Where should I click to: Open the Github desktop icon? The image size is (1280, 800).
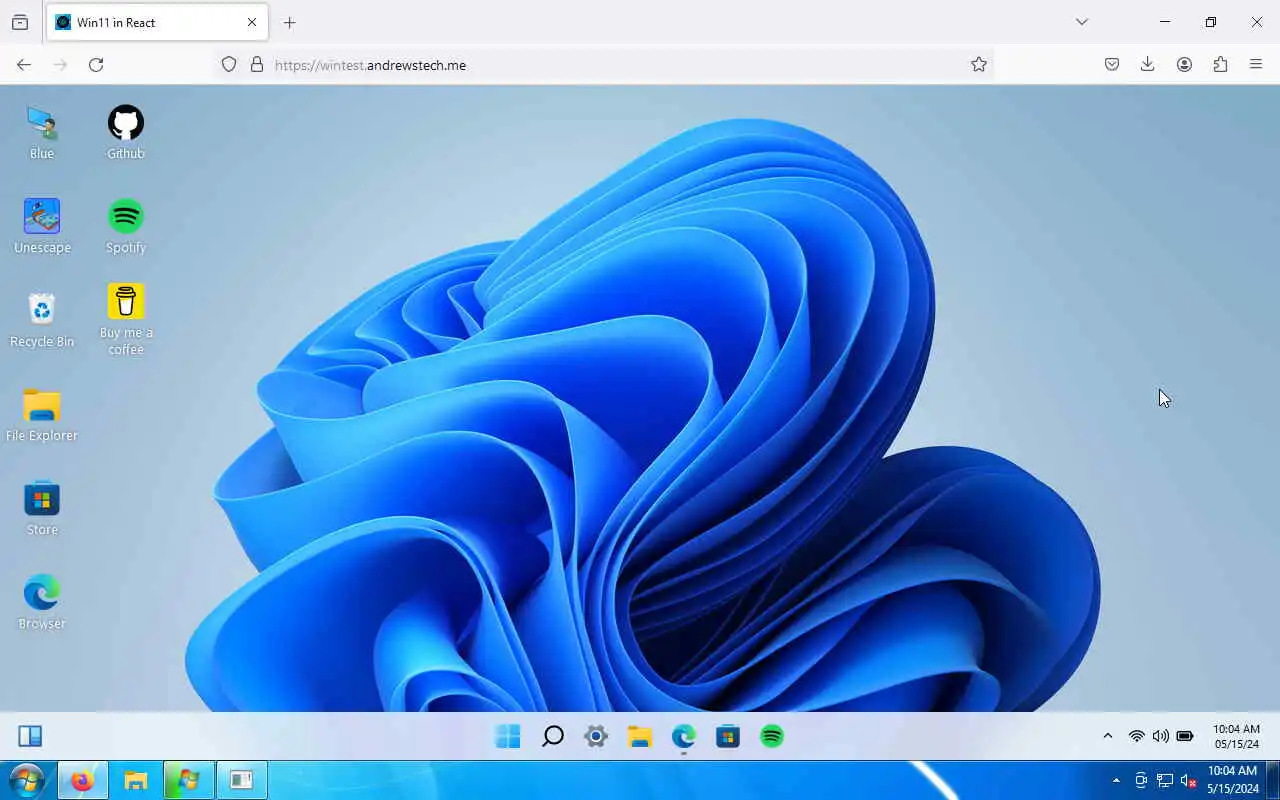click(126, 132)
